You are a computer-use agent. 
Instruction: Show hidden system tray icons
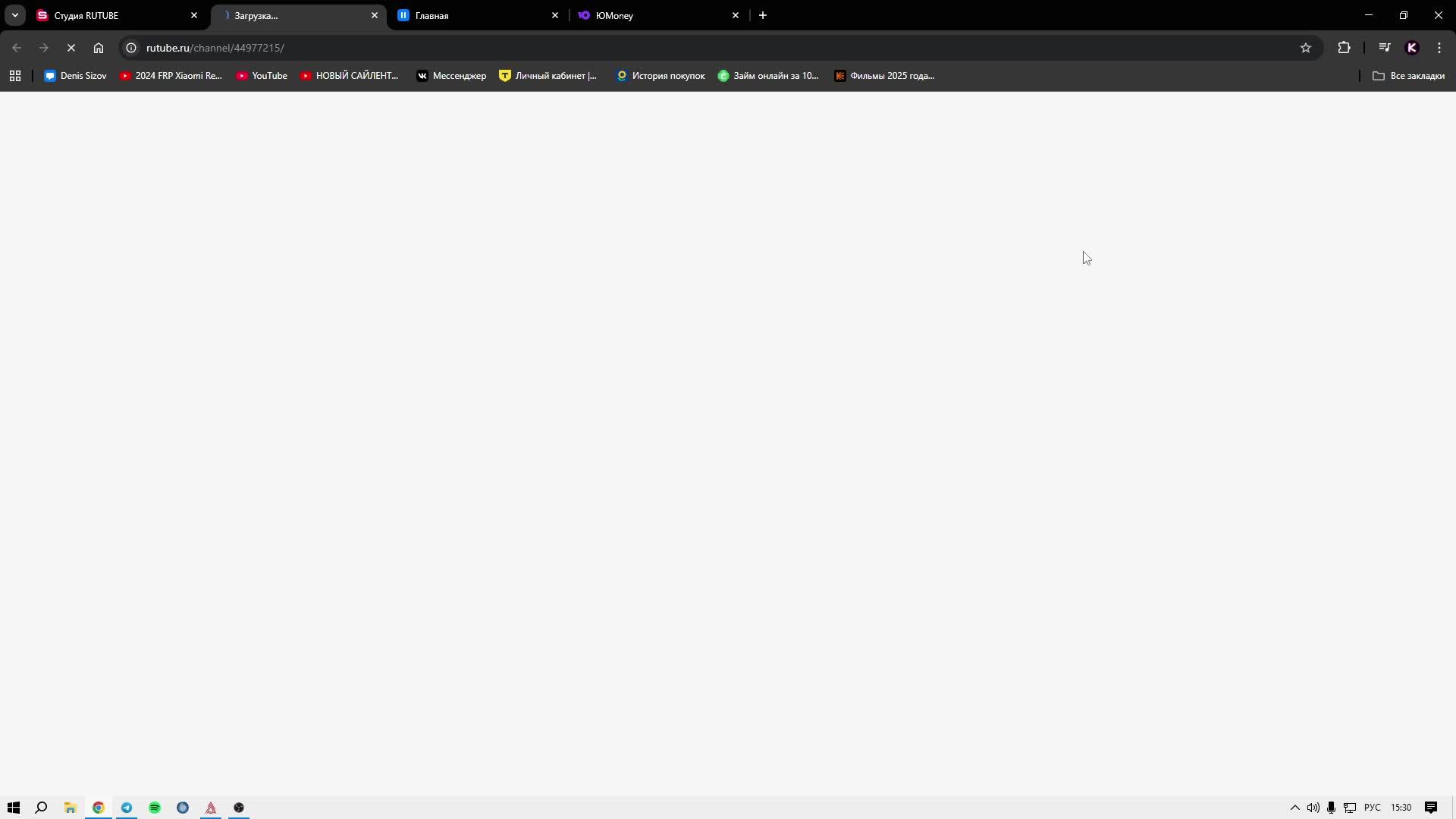pyautogui.click(x=1294, y=808)
